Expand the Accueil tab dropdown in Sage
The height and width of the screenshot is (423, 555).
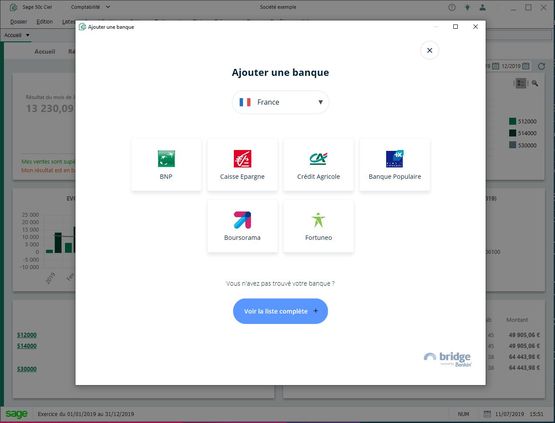click(x=28, y=35)
